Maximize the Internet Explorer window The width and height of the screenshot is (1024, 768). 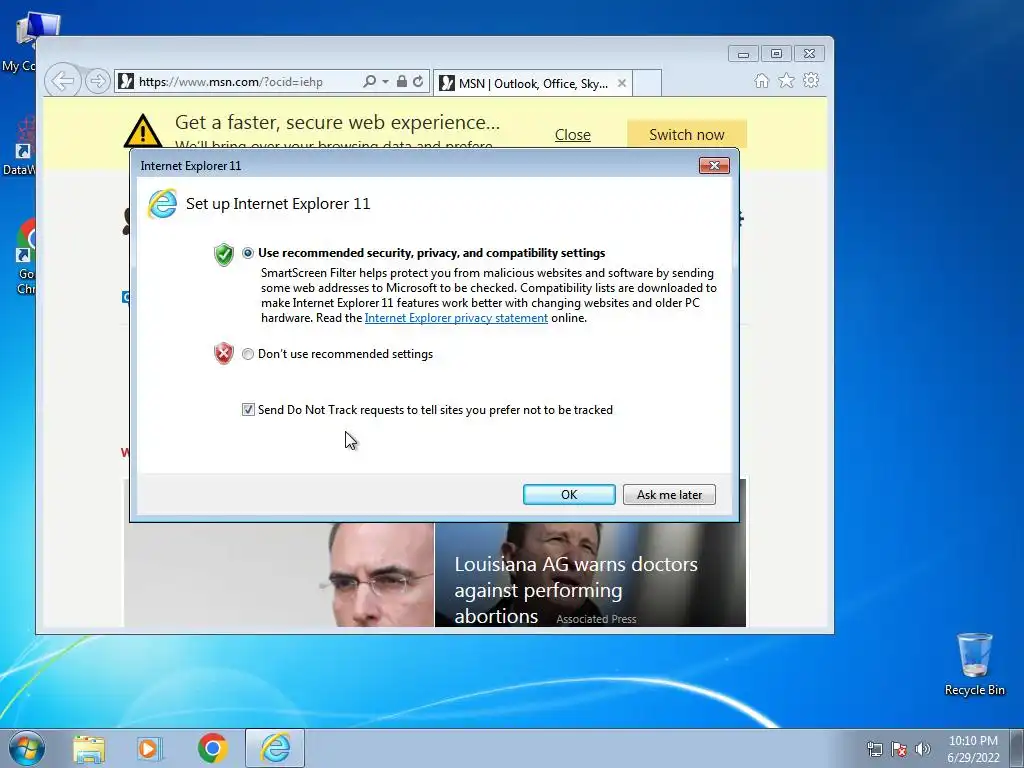click(x=776, y=54)
